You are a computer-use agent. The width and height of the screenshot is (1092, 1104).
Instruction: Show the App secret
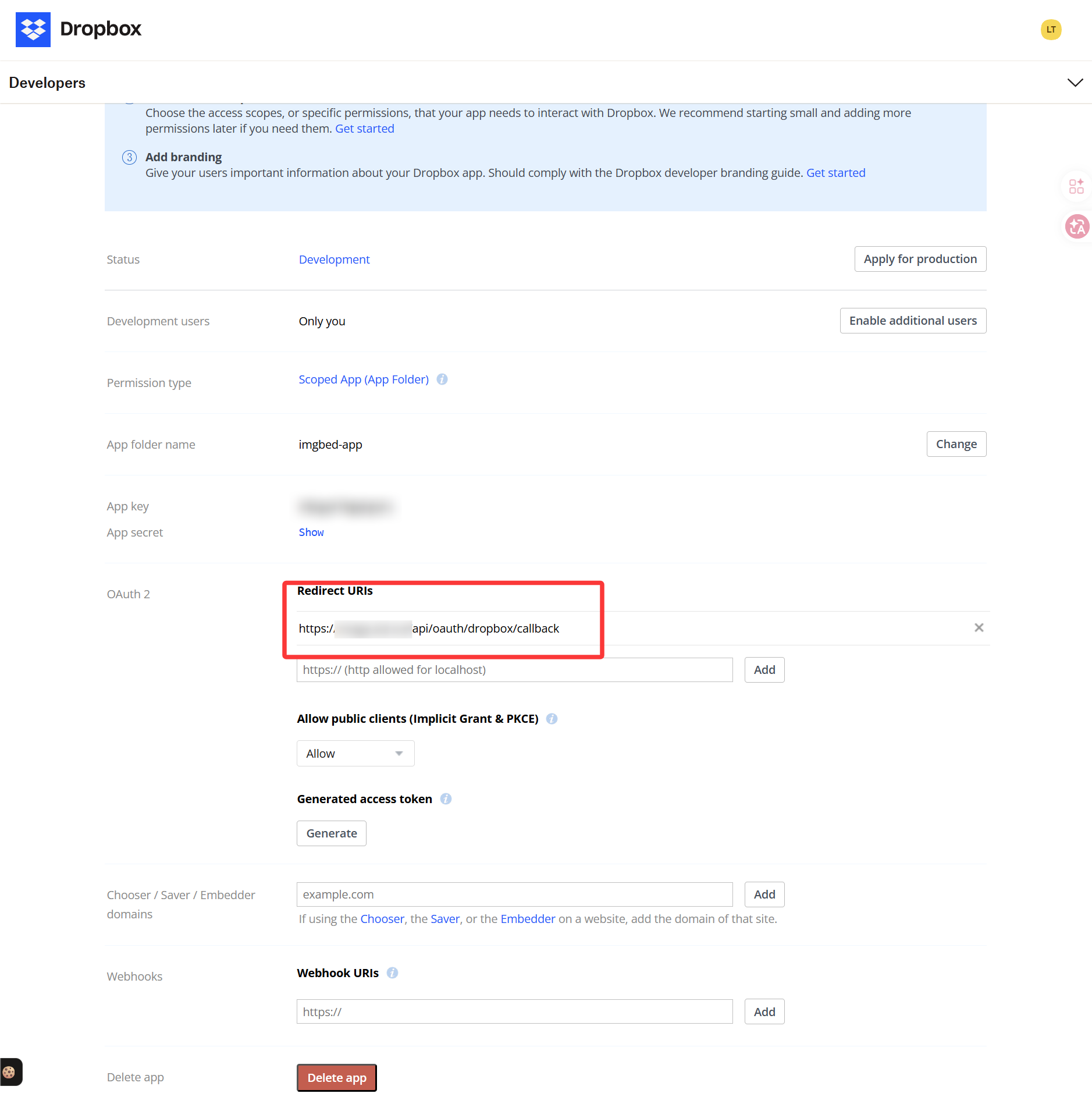(x=311, y=533)
